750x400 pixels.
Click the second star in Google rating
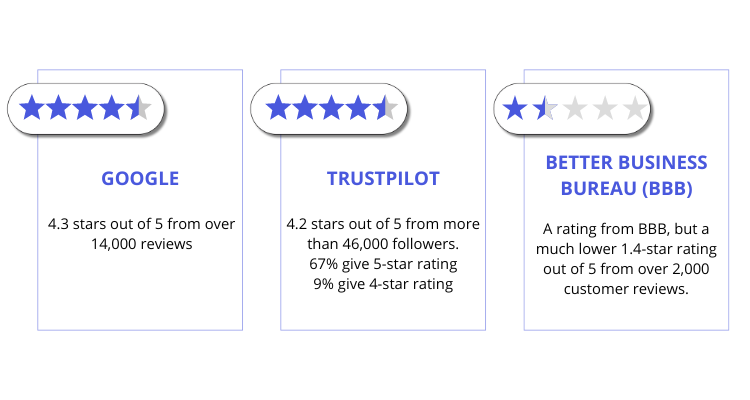click(x=58, y=108)
